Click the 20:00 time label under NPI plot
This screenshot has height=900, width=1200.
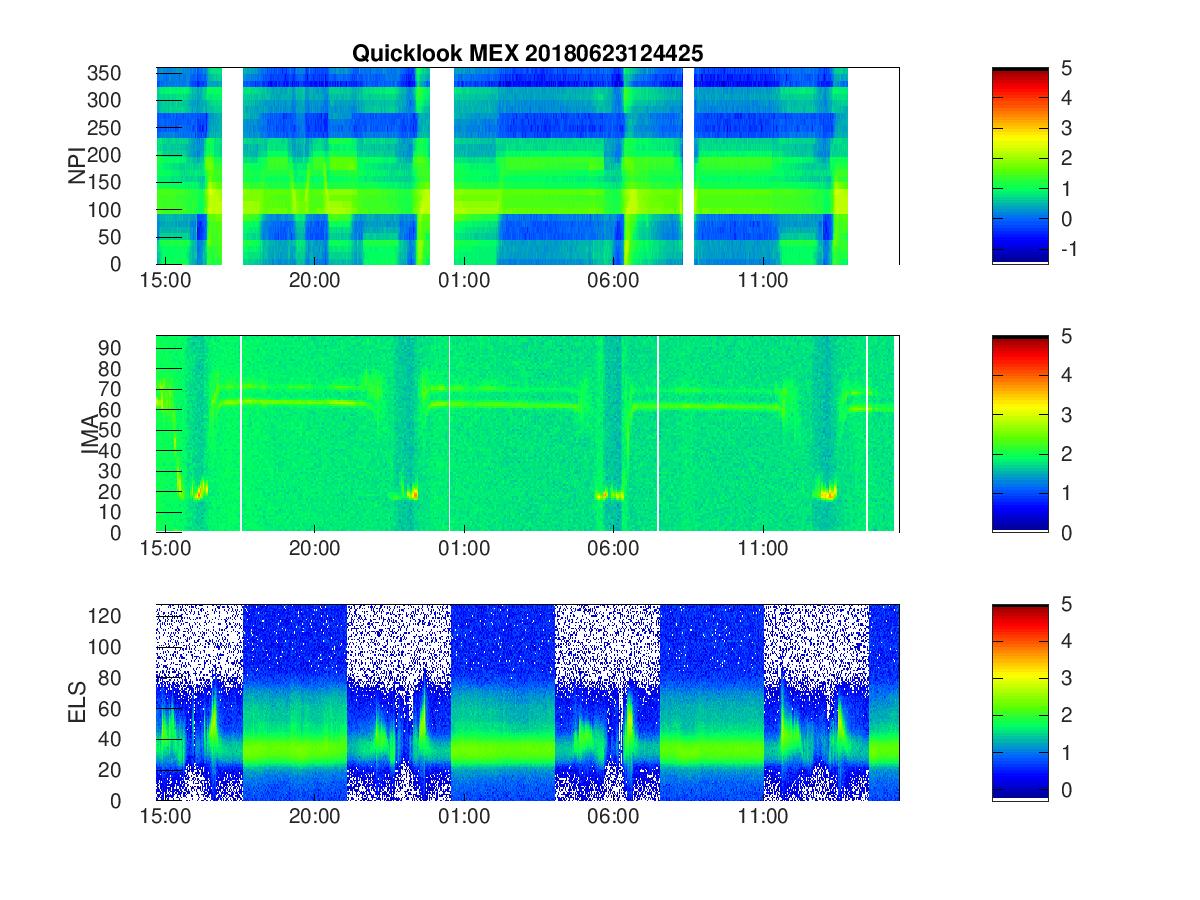click(315, 281)
